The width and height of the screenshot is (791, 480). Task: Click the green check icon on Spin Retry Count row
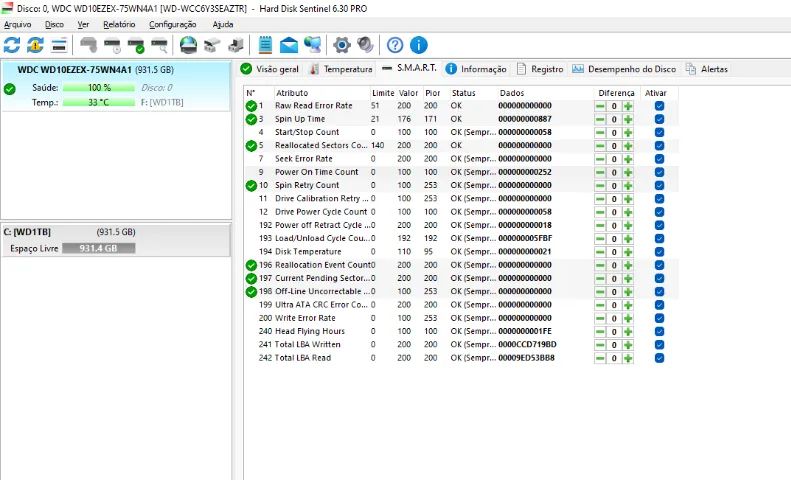(x=251, y=186)
